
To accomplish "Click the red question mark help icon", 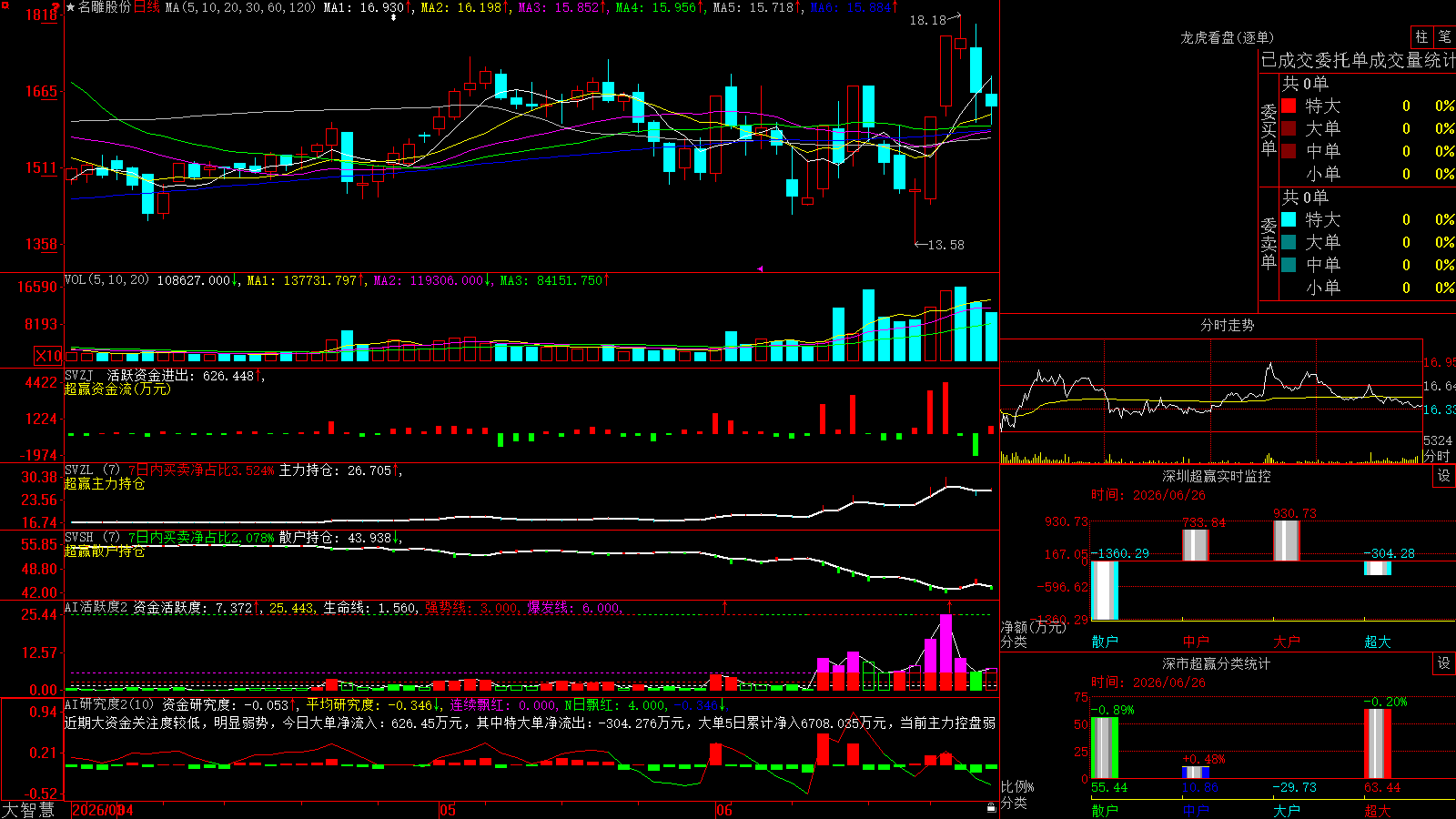I will tap(56, 8).
